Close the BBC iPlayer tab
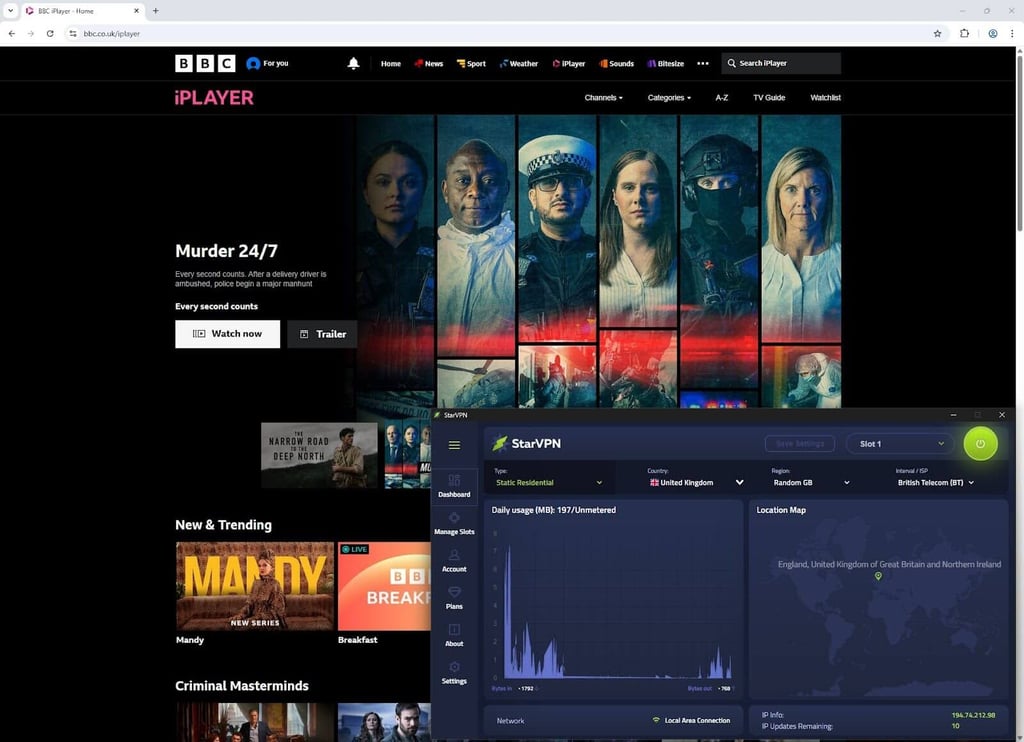 click(136, 10)
